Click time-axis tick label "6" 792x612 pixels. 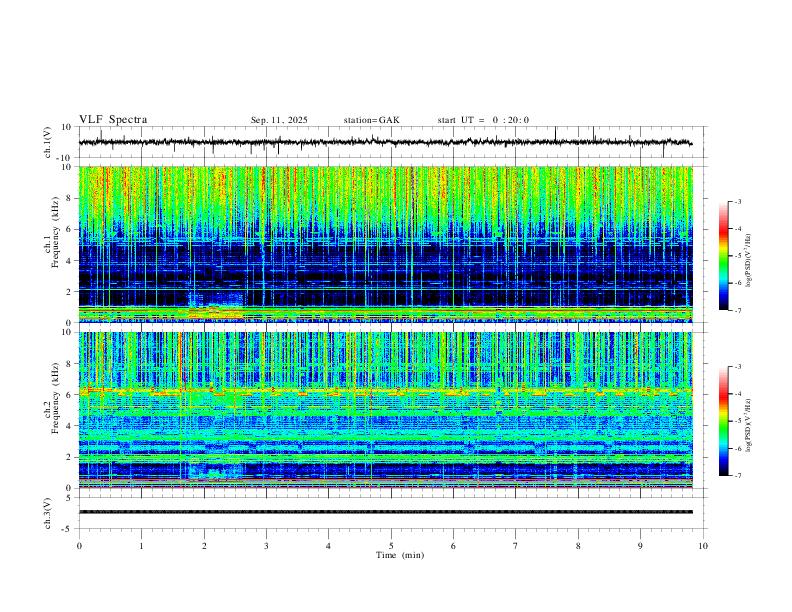tap(453, 546)
